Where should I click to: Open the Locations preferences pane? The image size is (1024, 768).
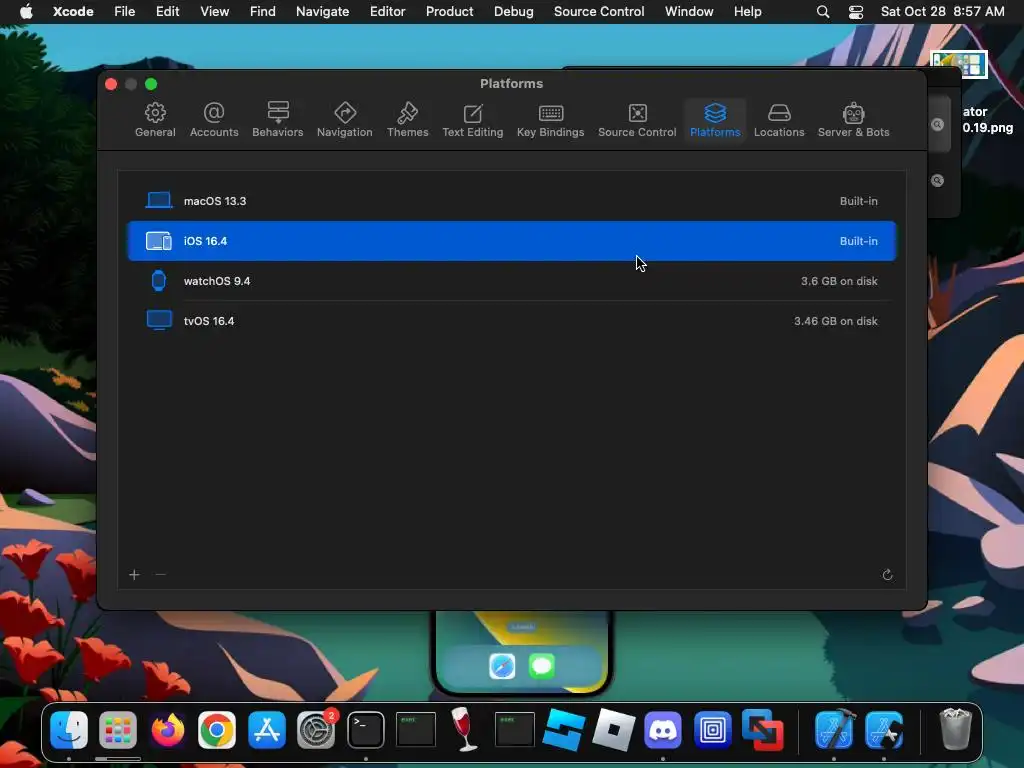[x=779, y=120]
